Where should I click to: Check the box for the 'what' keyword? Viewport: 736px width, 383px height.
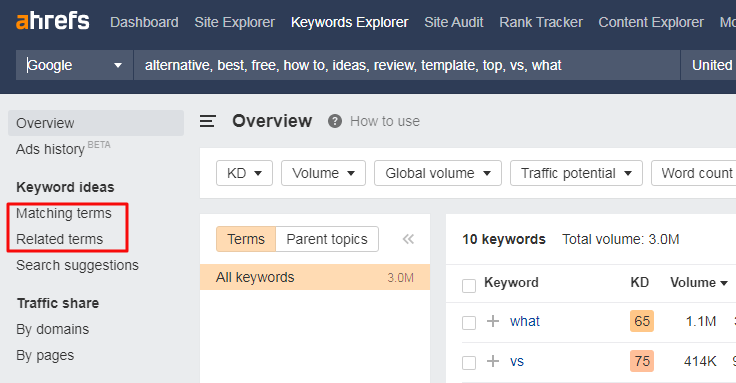469,323
